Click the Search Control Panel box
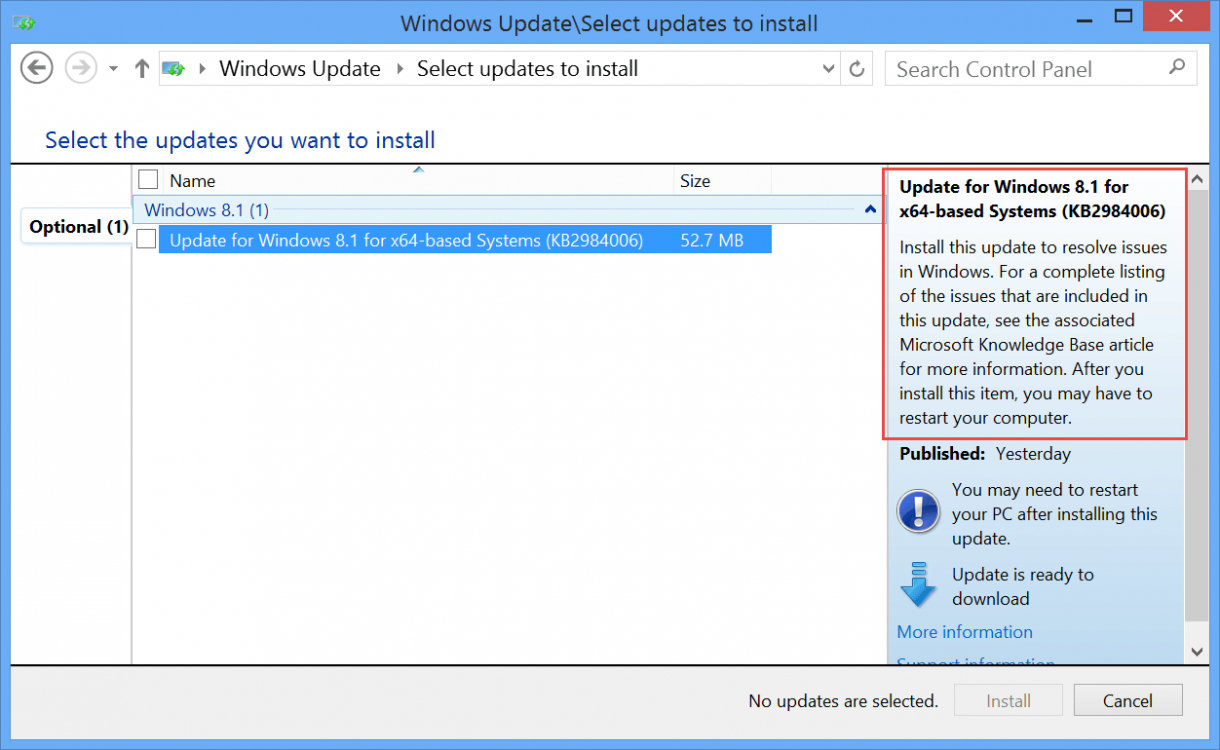The image size is (1220, 750). point(1041,69)
